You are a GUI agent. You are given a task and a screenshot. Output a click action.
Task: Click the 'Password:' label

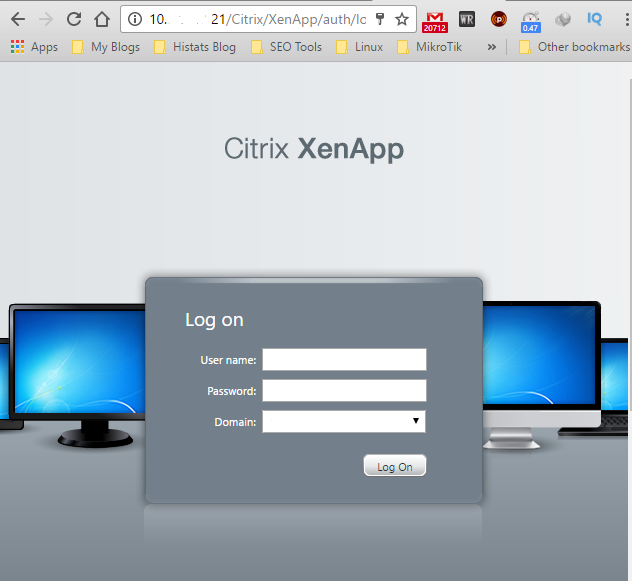[232, 391]
